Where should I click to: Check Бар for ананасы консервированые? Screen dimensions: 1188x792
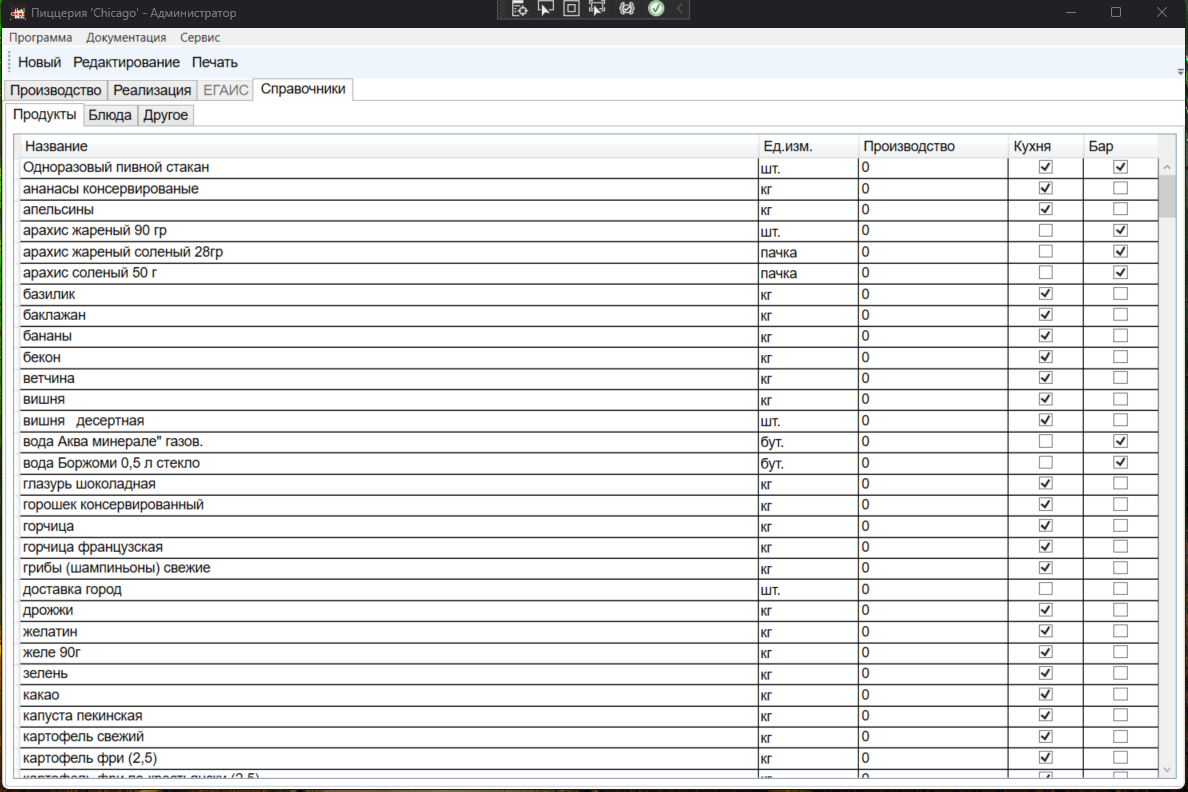click(1121, 188)
